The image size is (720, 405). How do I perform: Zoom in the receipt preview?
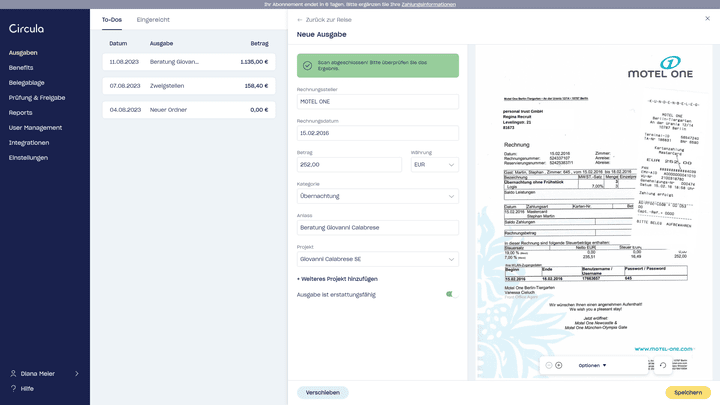[559, 365]
